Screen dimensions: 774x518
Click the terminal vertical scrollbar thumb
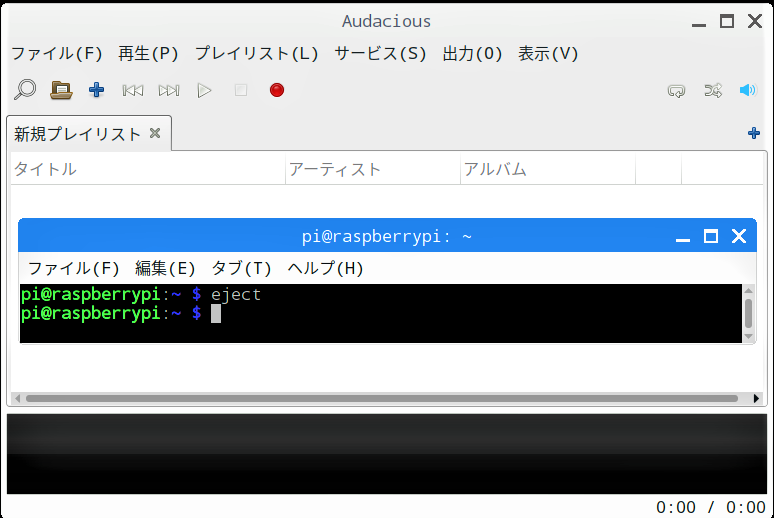tap(748, 313)
